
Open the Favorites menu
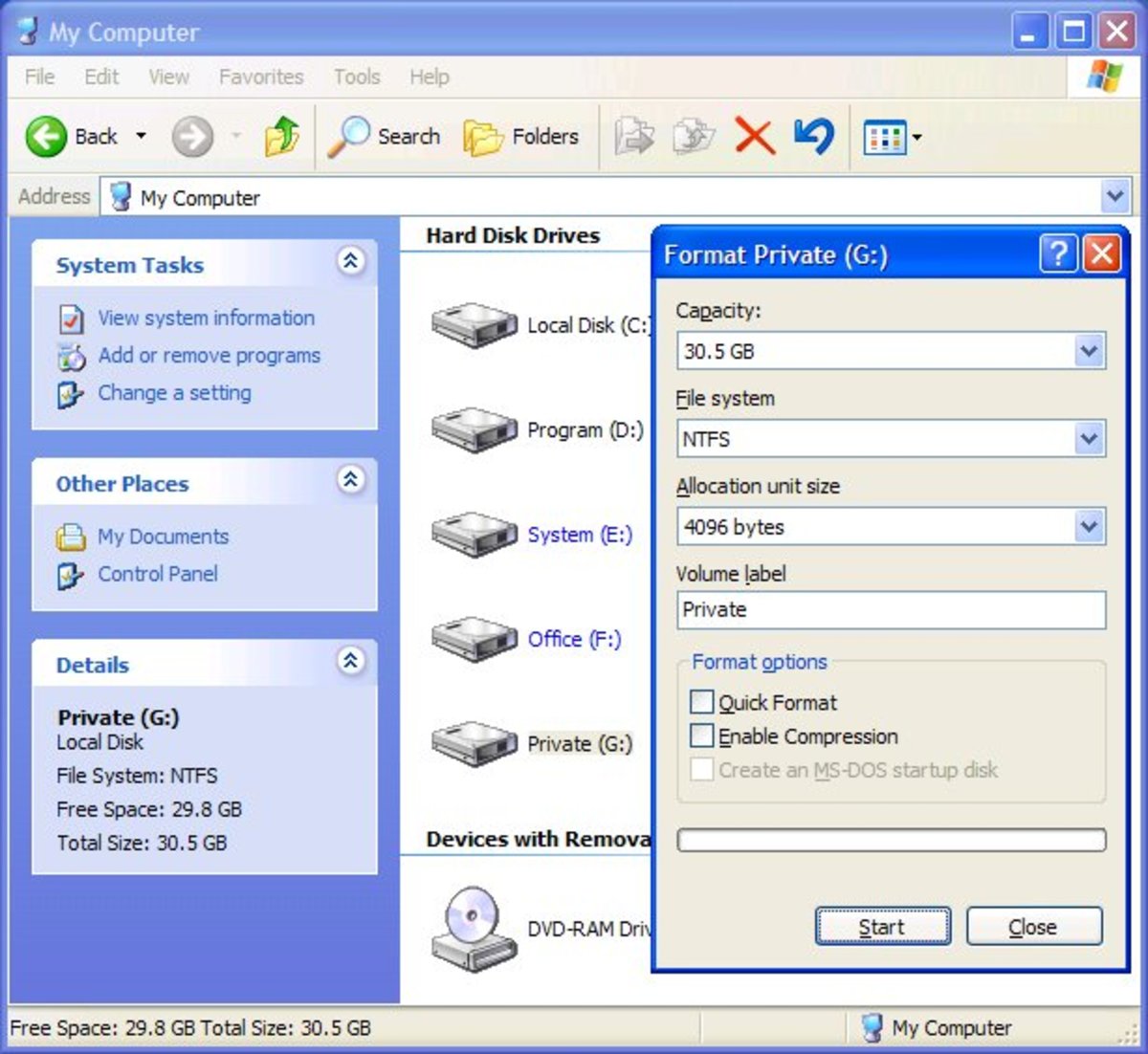point(260,77)
